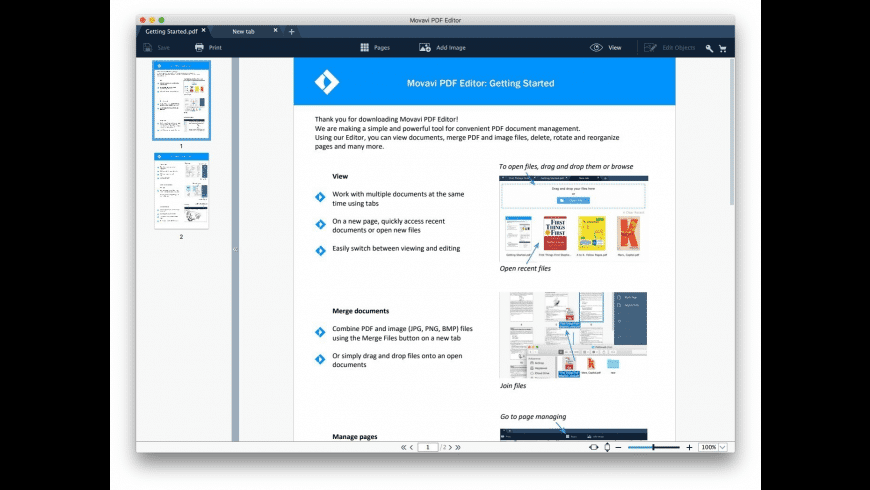
Task: Click the vertical document scrollbar
Action: [732, 132]
